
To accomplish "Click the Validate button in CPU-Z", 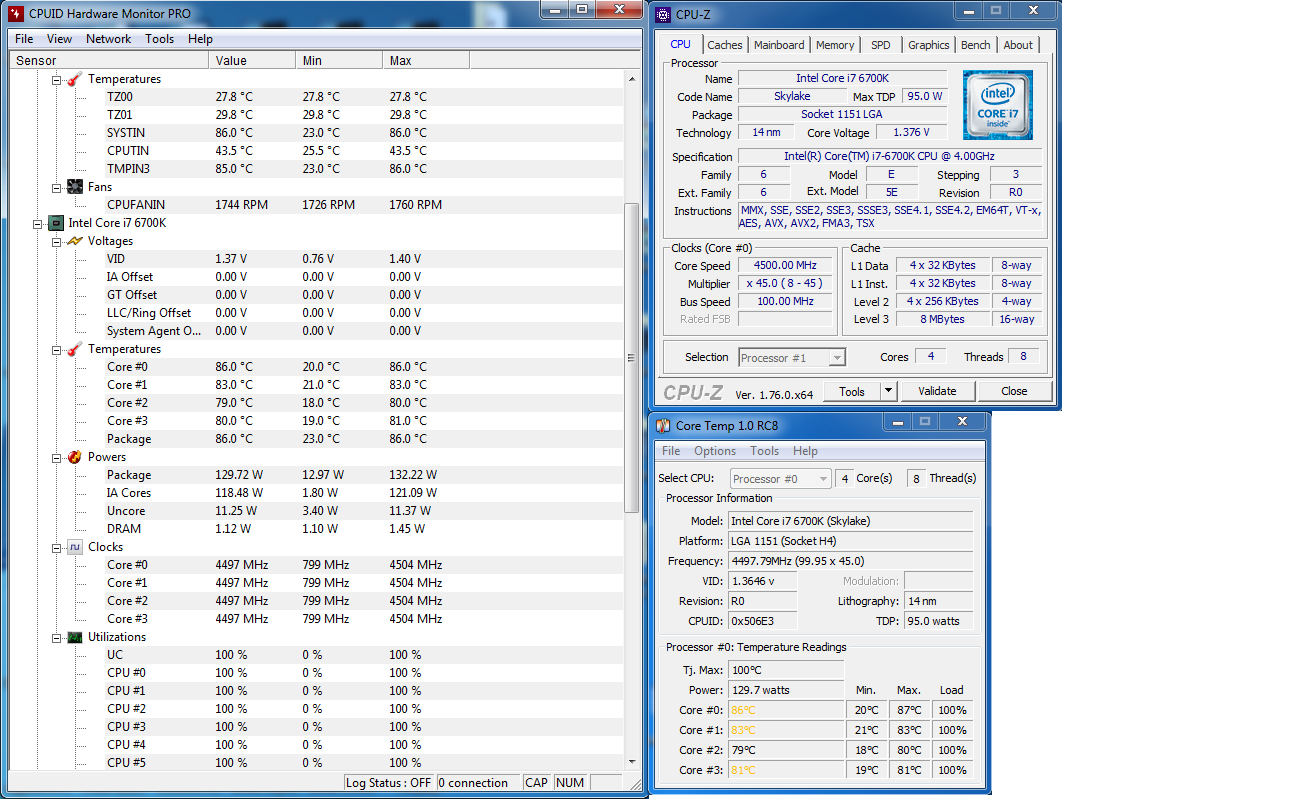I will pyautogui.click(x=937, y=391).
